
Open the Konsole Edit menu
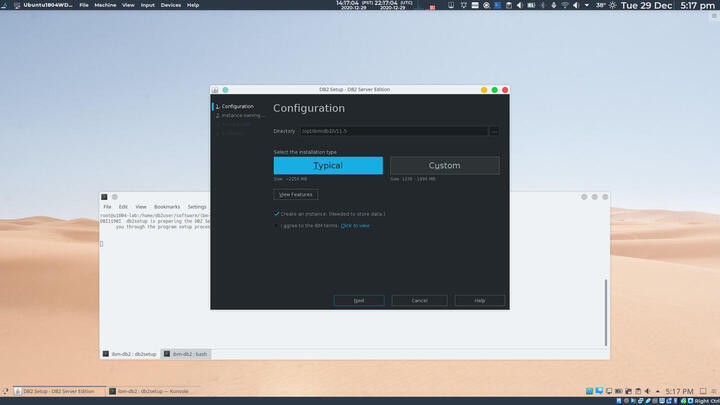[x=124, y=207]
